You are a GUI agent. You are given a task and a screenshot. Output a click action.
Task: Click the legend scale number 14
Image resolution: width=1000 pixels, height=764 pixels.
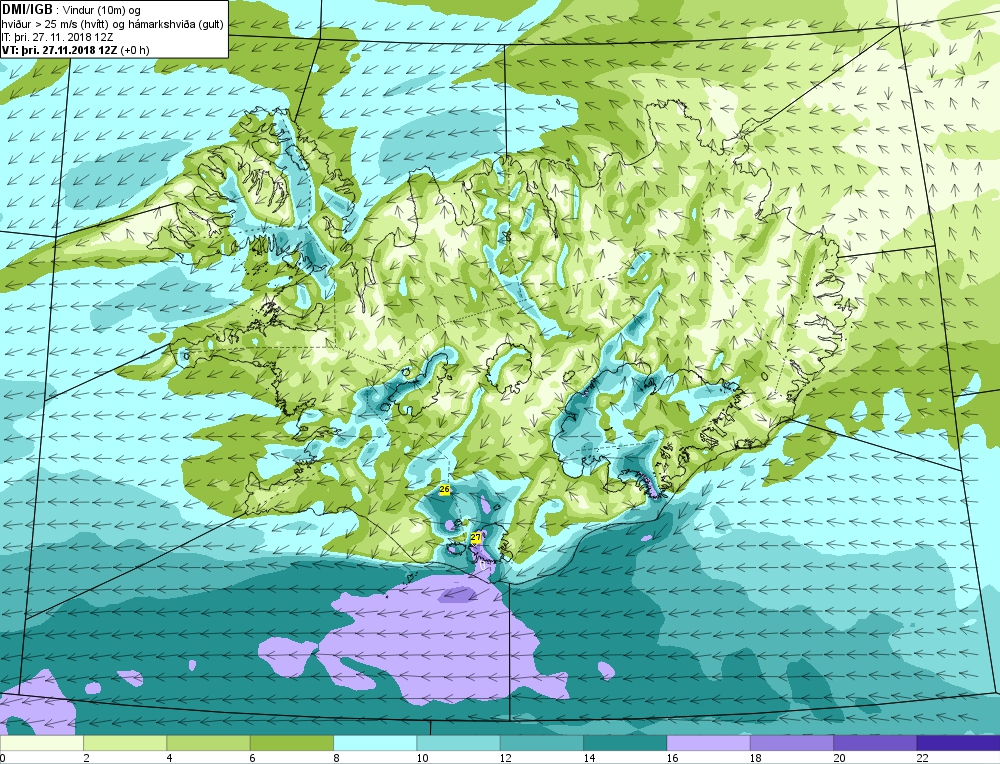pos(589,758)
